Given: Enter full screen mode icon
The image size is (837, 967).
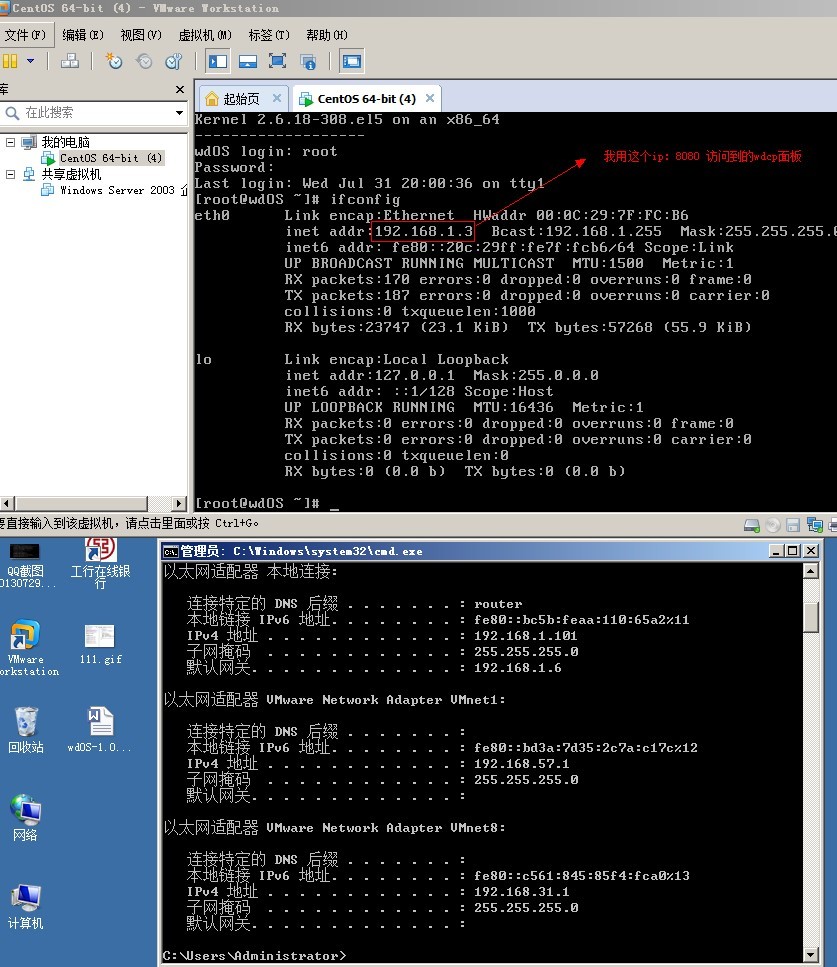Looking at the screenshot, I should click(278, 61).
